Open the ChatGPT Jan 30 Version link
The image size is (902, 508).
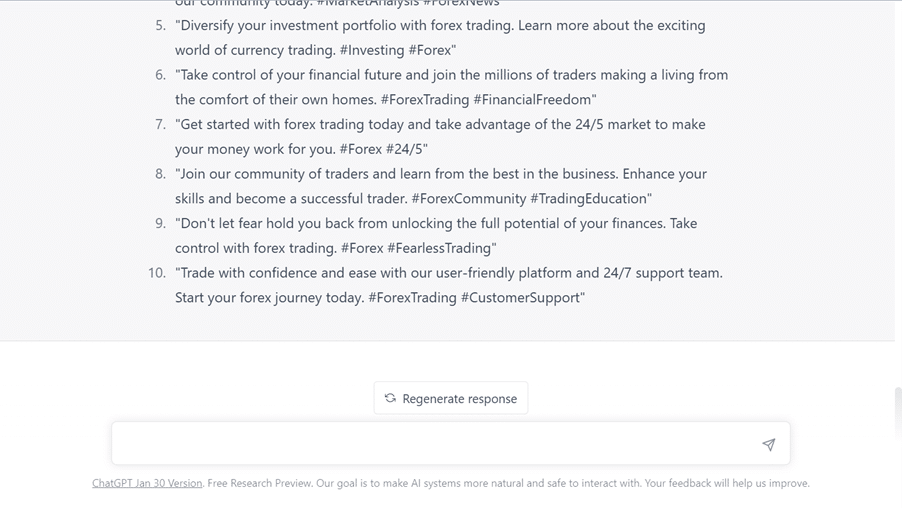click(x=147, y=483)
